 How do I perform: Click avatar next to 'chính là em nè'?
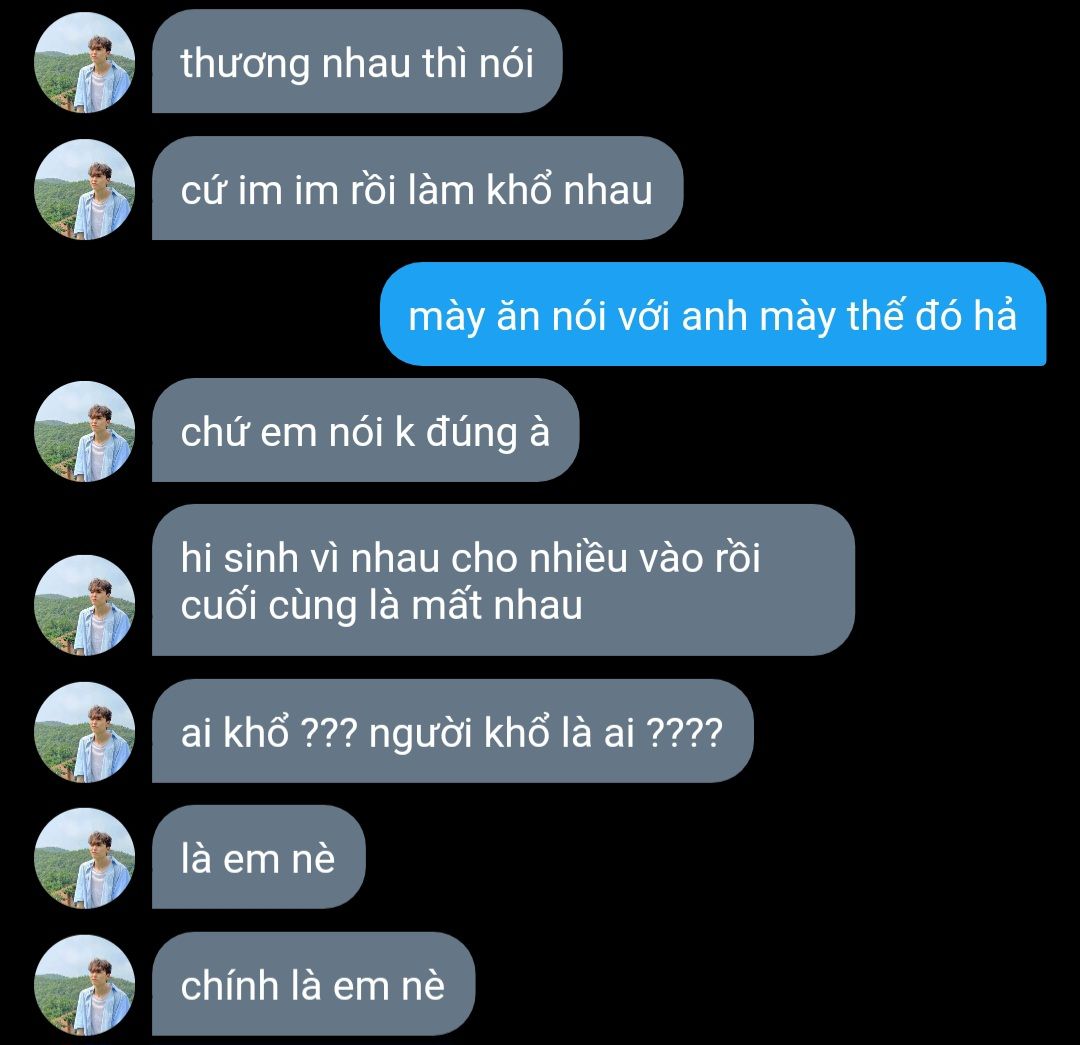(x=84, y=985)
